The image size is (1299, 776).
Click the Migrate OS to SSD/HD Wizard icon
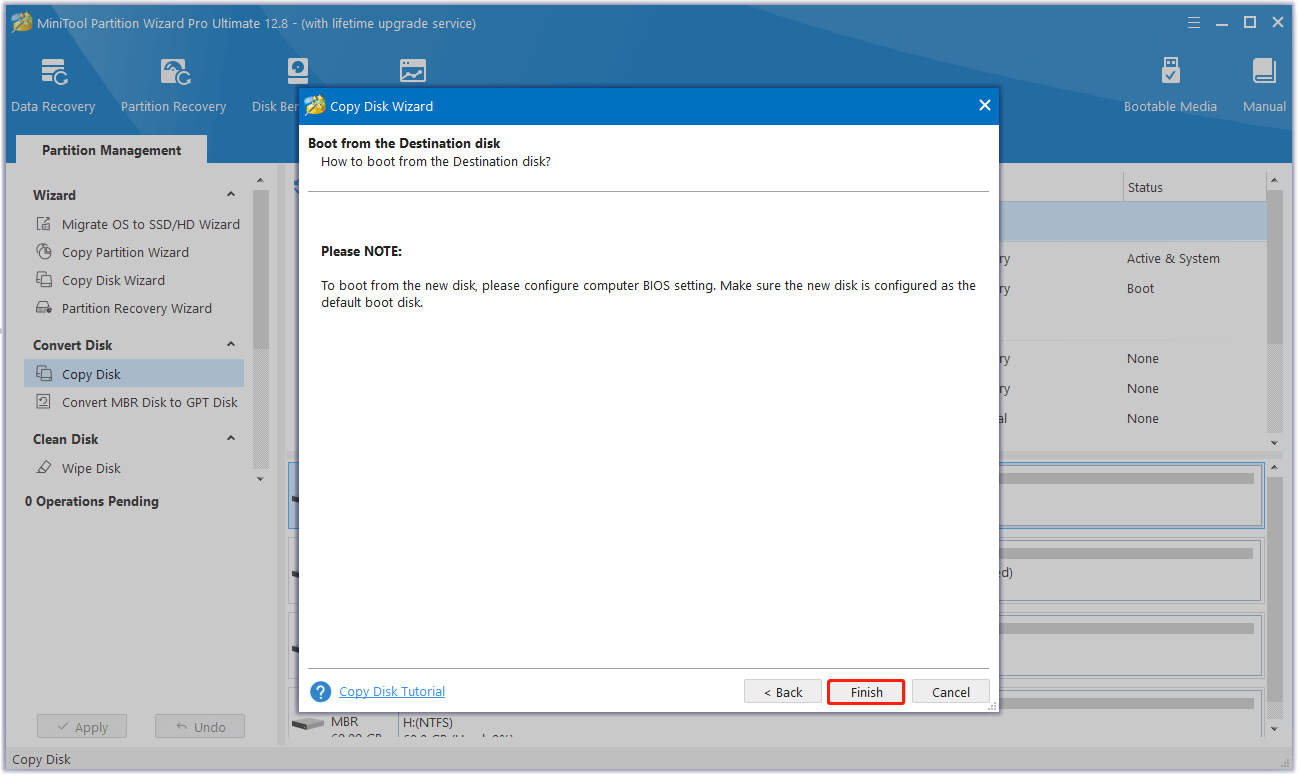(x=44, y=224)
